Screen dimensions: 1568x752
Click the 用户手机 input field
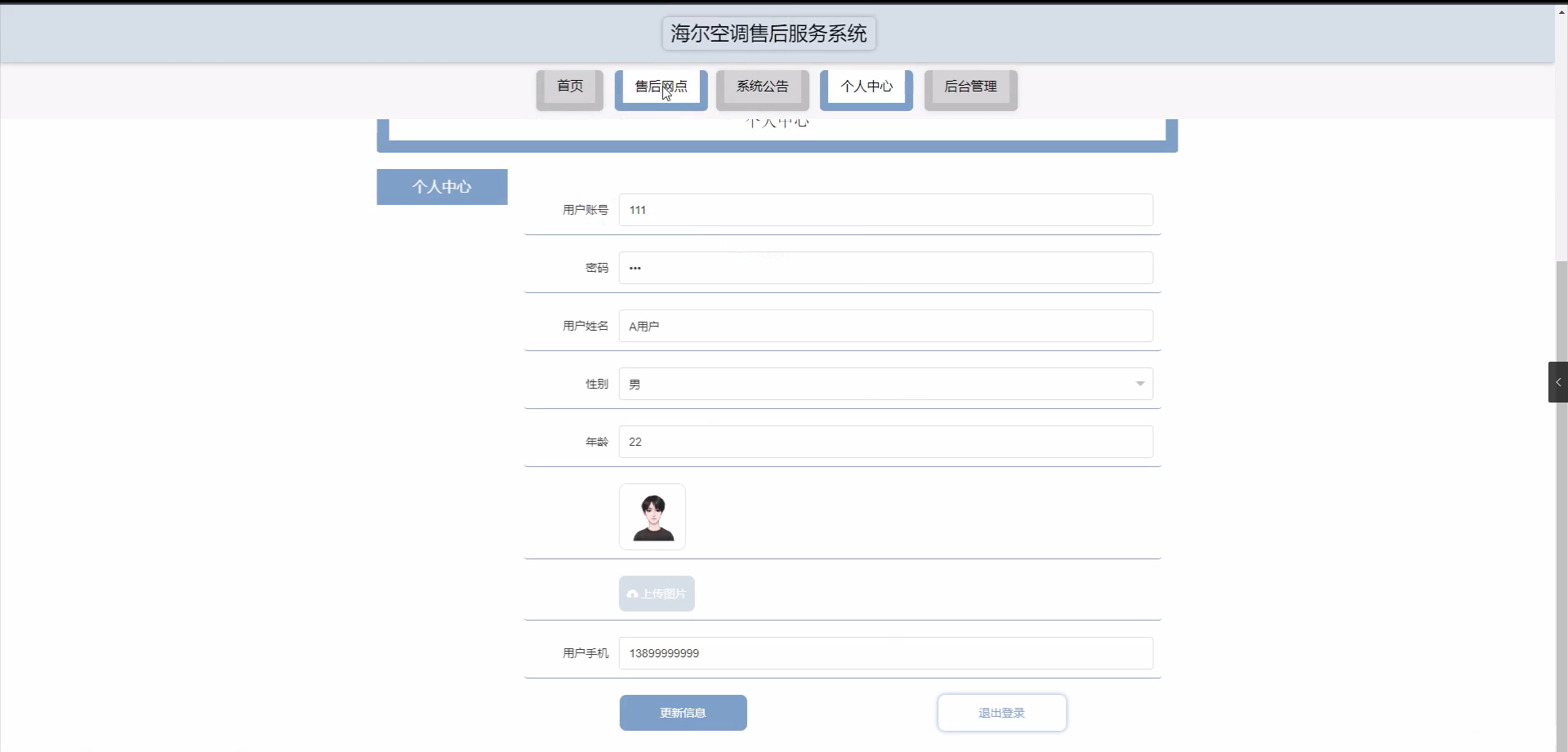885,653
